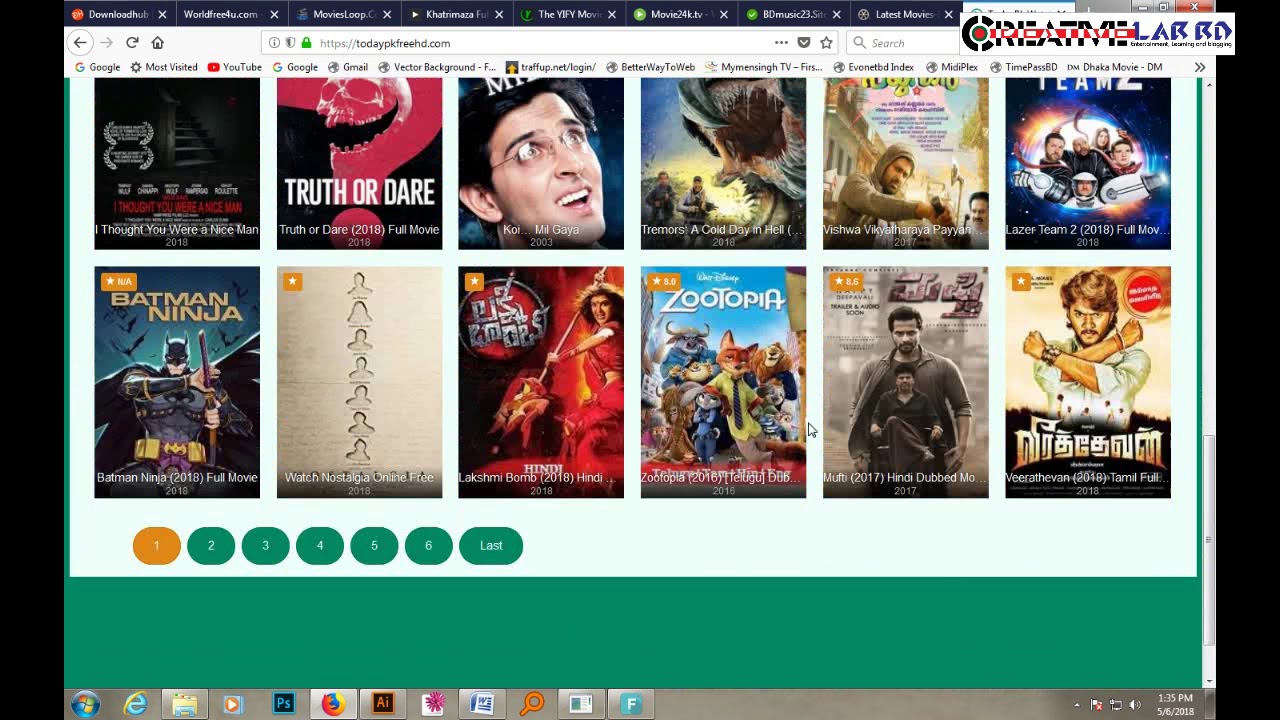Click the browser forward arrow
Viewport: 1280px width, 720px height.
tap(105, 42)
